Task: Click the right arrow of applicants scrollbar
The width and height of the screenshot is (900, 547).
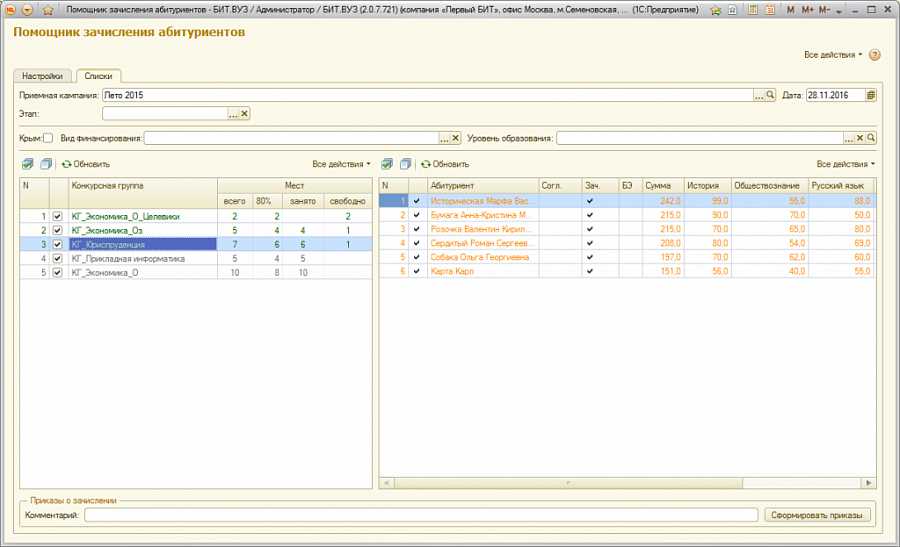Action: (868, 483)
